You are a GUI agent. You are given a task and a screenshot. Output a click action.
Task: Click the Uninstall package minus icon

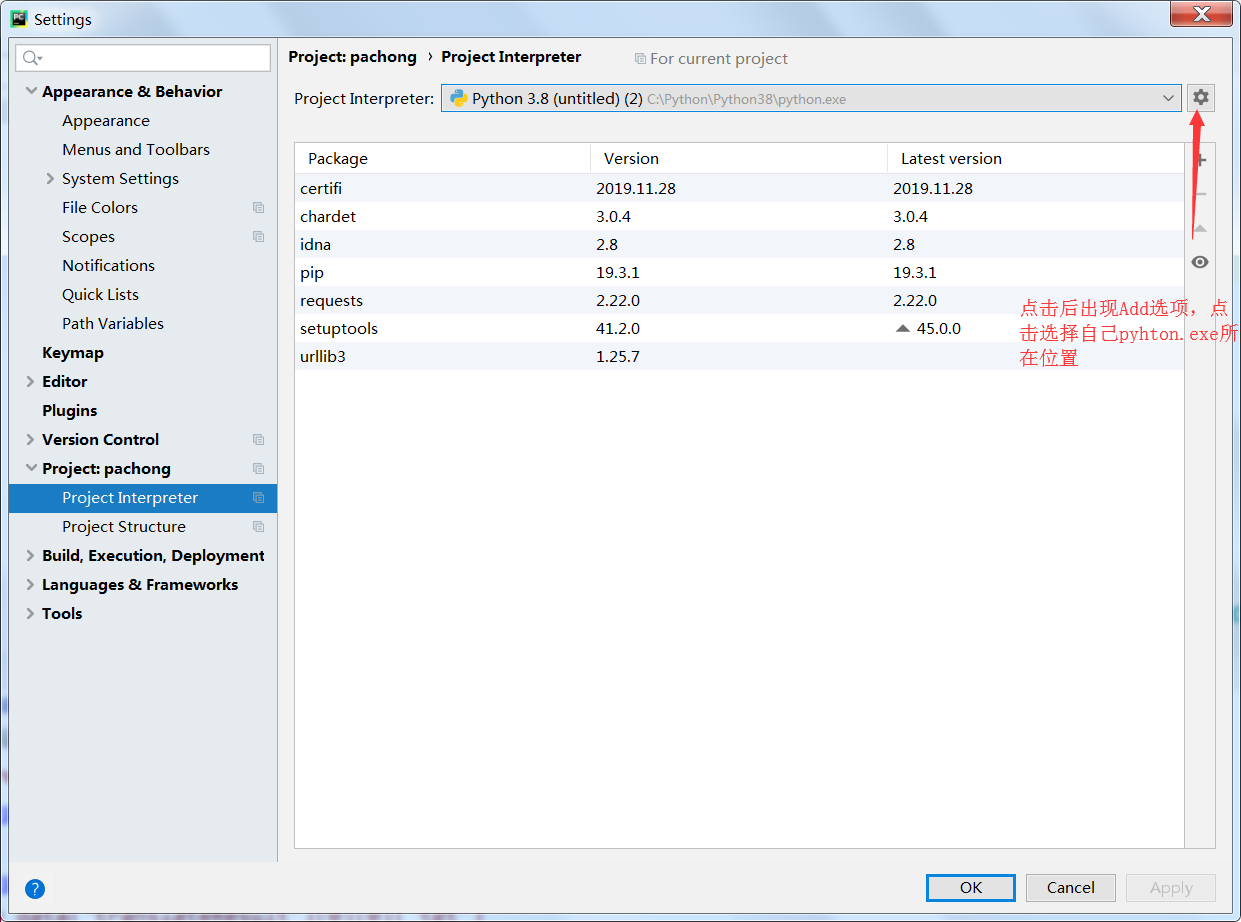tap(1200, 193)
